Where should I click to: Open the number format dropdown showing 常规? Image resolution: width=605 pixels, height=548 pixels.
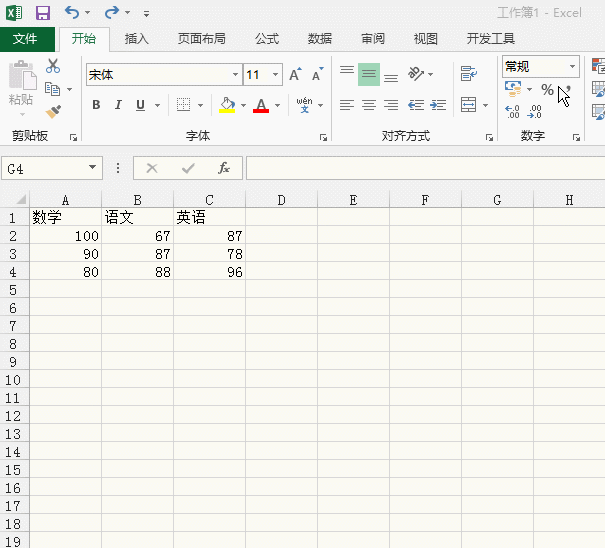click(572, 66)
